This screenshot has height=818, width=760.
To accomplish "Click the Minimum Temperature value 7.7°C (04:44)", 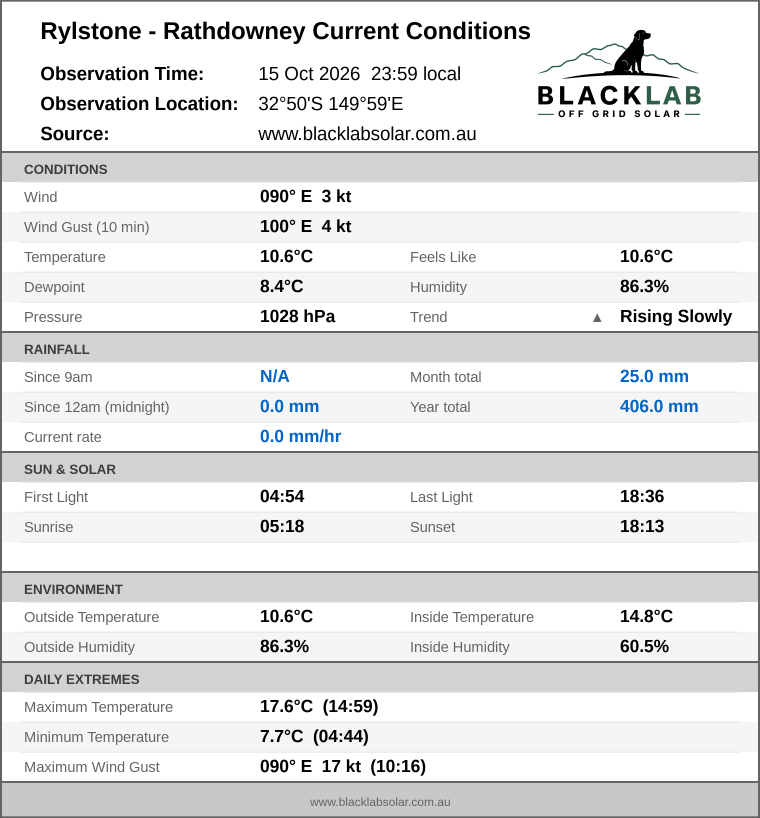I will point(315,737).
